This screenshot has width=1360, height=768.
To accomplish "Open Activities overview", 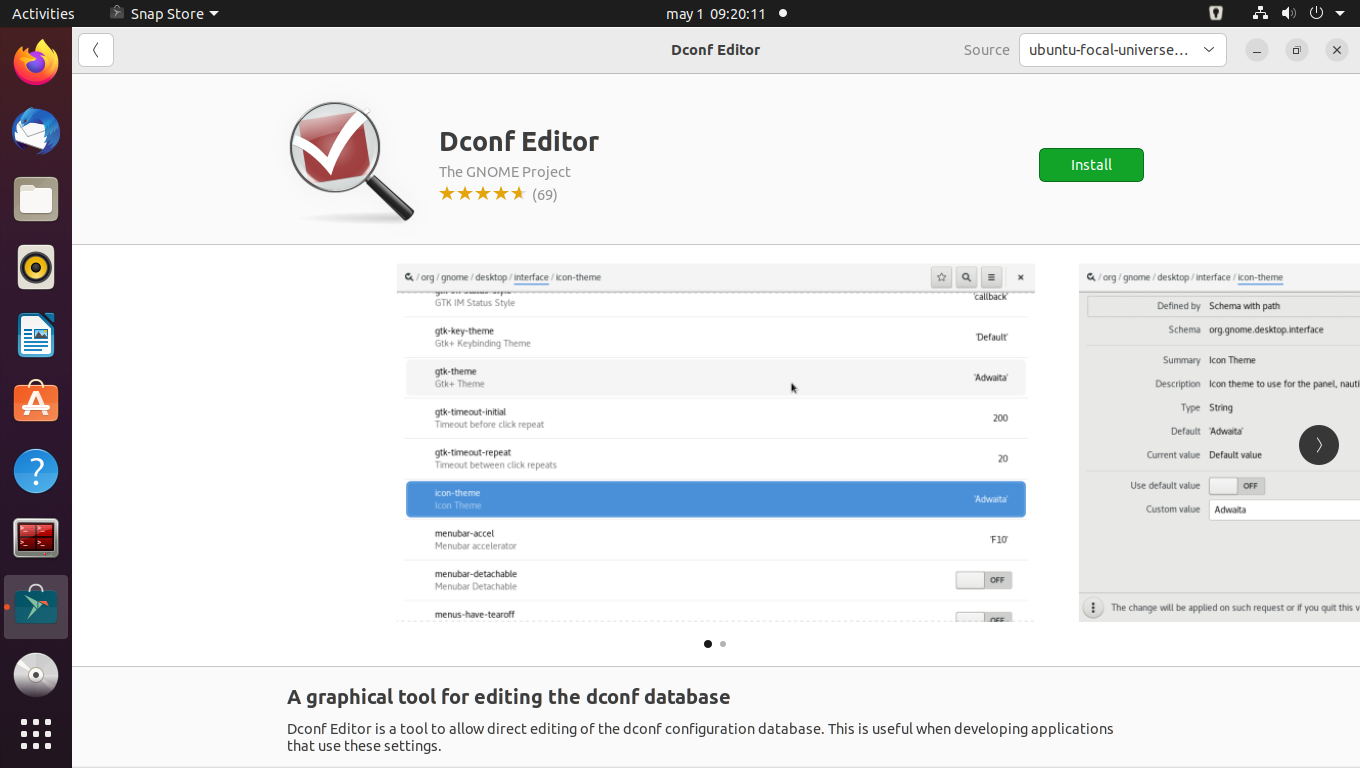I will click(x=43, y=13).
